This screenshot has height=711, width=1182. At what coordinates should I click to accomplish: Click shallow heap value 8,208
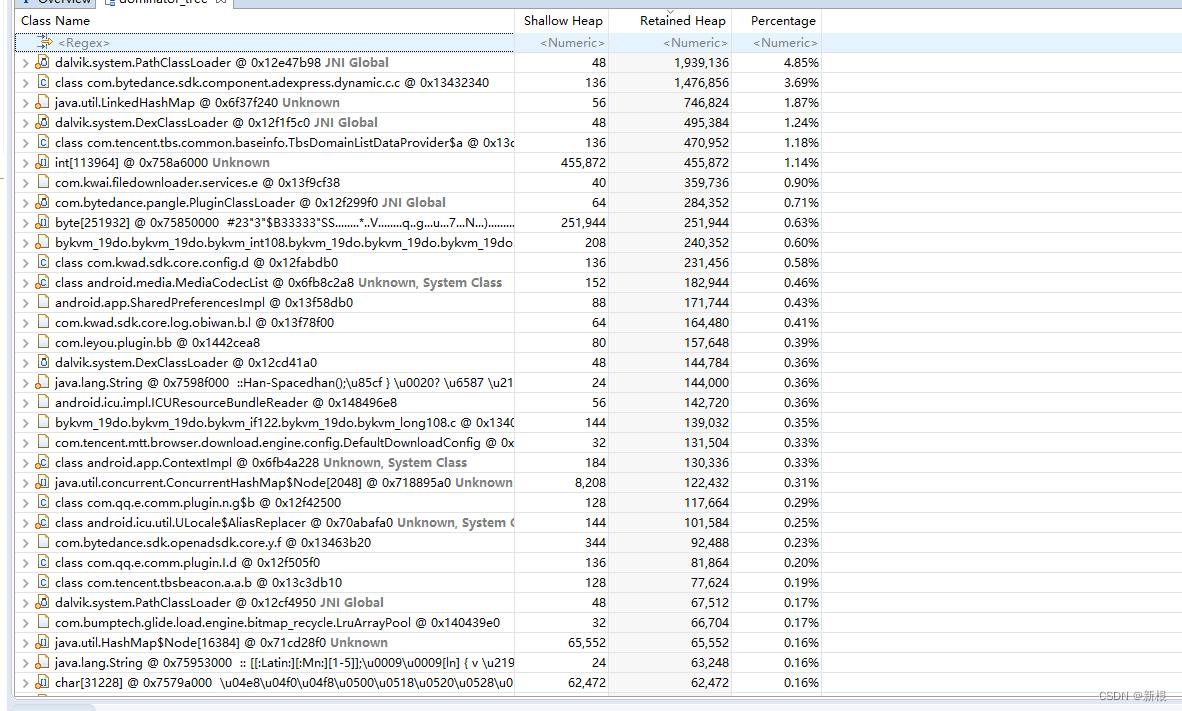click(x=590, y=483)
